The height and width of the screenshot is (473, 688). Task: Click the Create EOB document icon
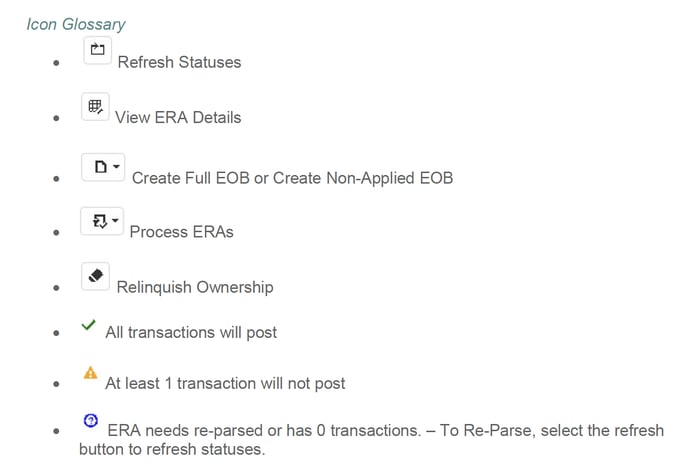click(x=100, y=167)
